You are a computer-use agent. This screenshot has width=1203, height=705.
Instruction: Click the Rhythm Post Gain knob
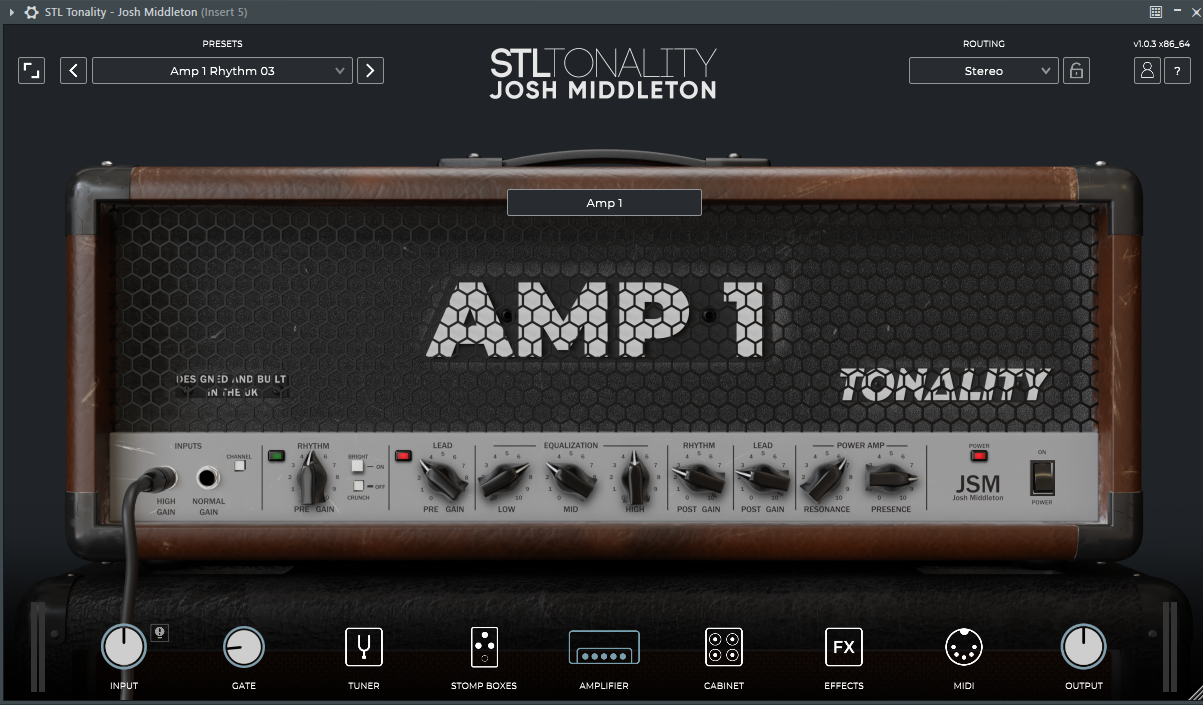699,479
